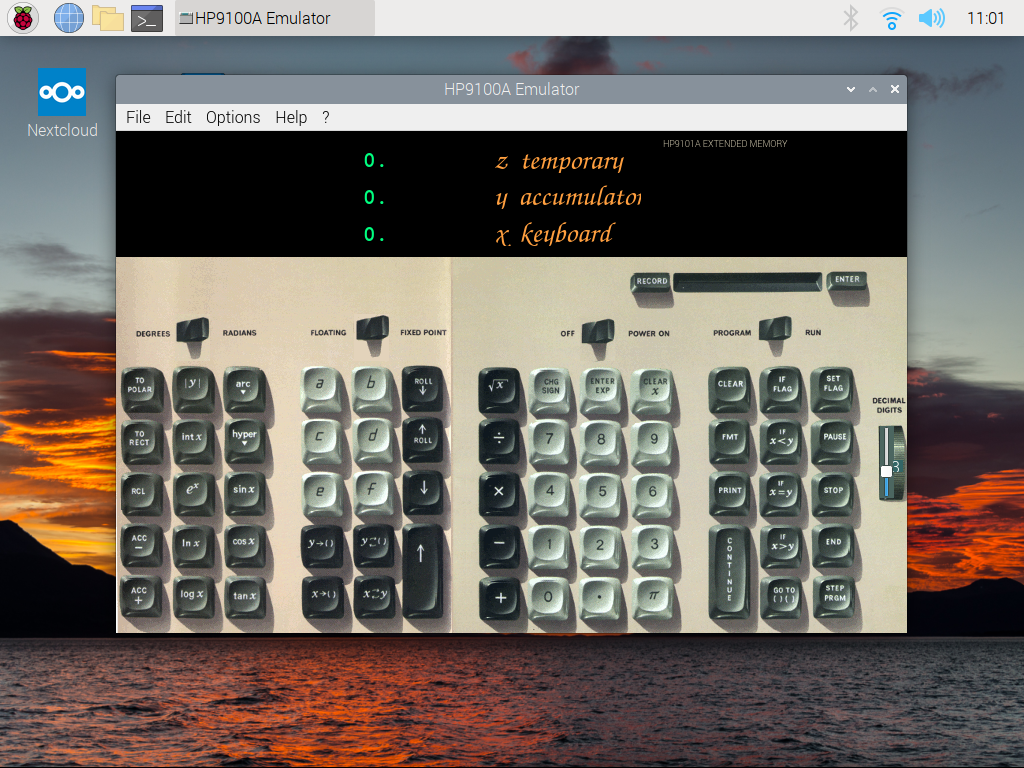Click the IF x>y key

click(782, 544)
